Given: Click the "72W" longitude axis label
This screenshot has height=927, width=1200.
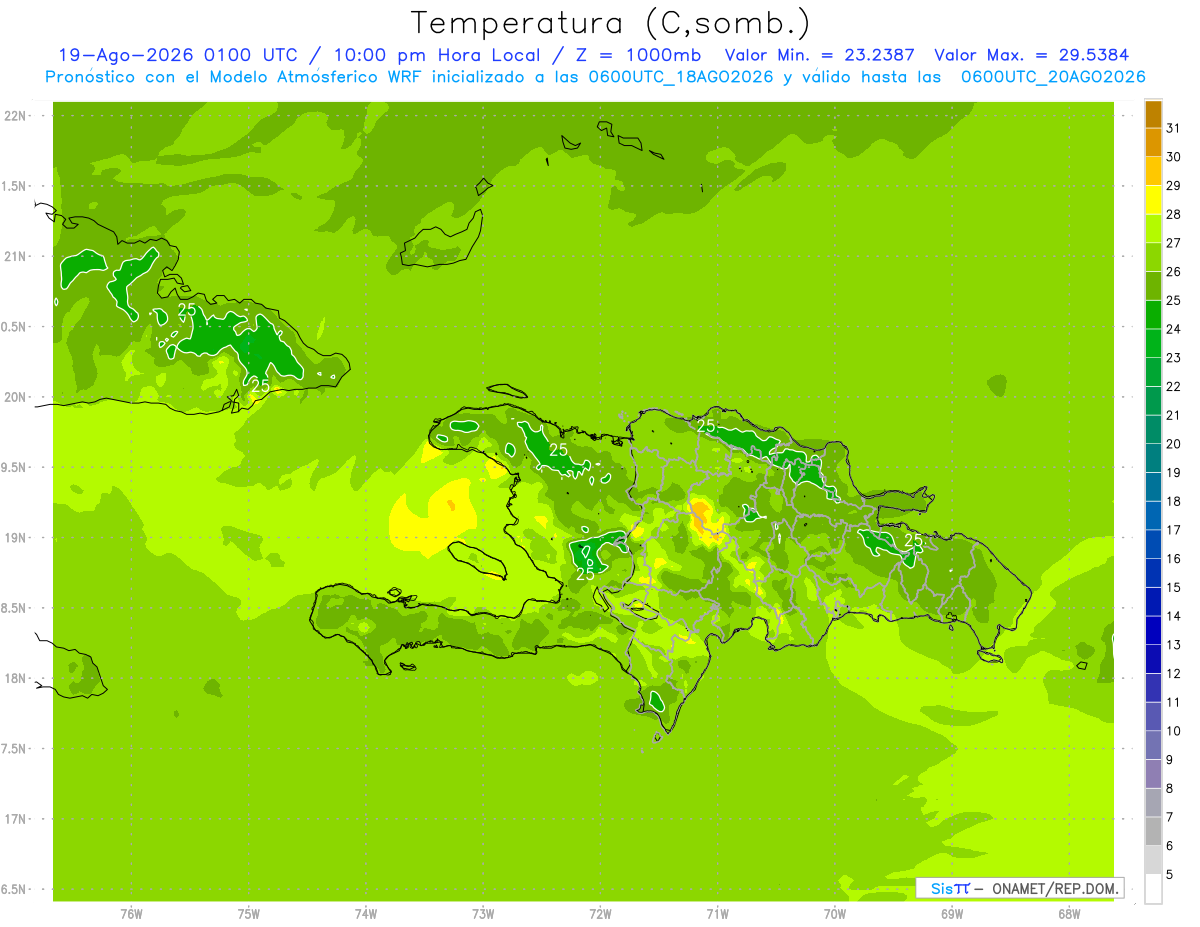Looking at the screenshot, I should [x=601, y=914].
